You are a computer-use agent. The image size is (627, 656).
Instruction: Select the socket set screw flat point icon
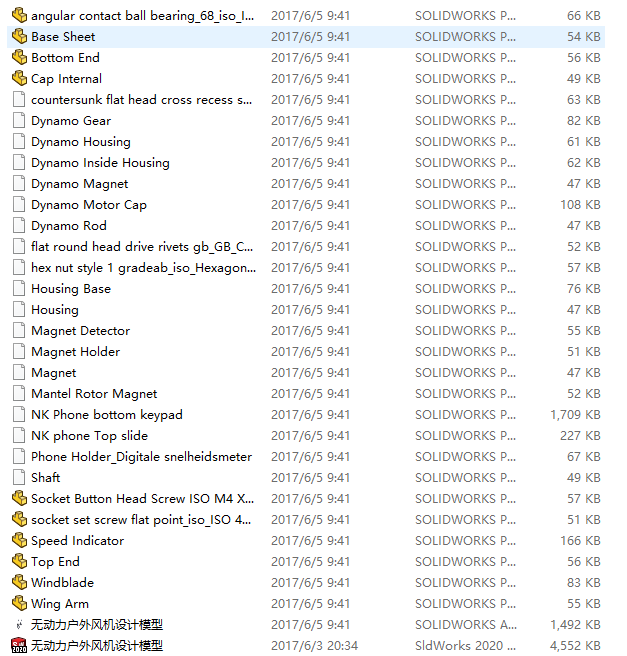[x=19, y=519]
